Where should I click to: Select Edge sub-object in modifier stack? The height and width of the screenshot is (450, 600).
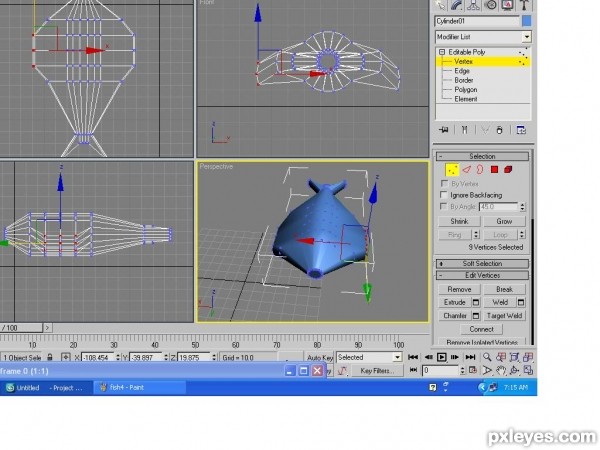coord(462,71)
